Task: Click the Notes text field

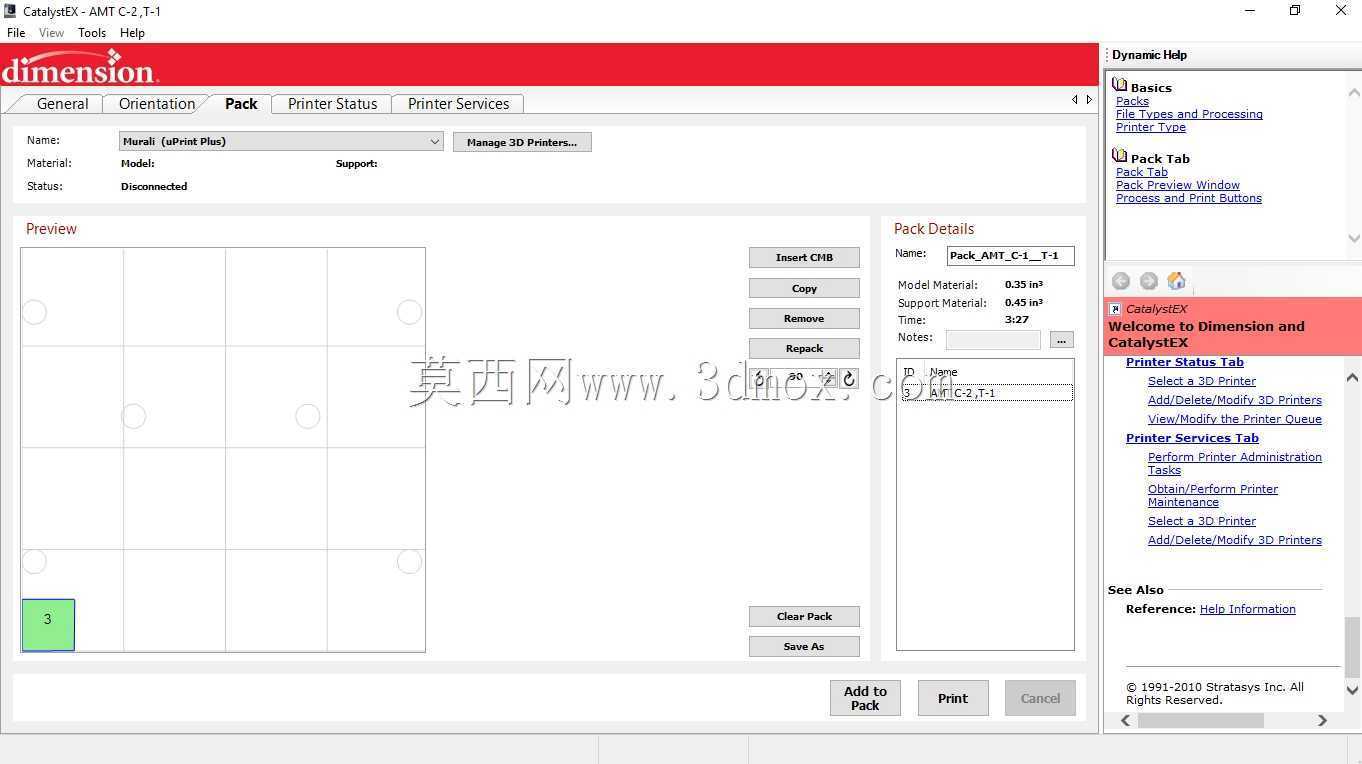Action: click(993, 340)
